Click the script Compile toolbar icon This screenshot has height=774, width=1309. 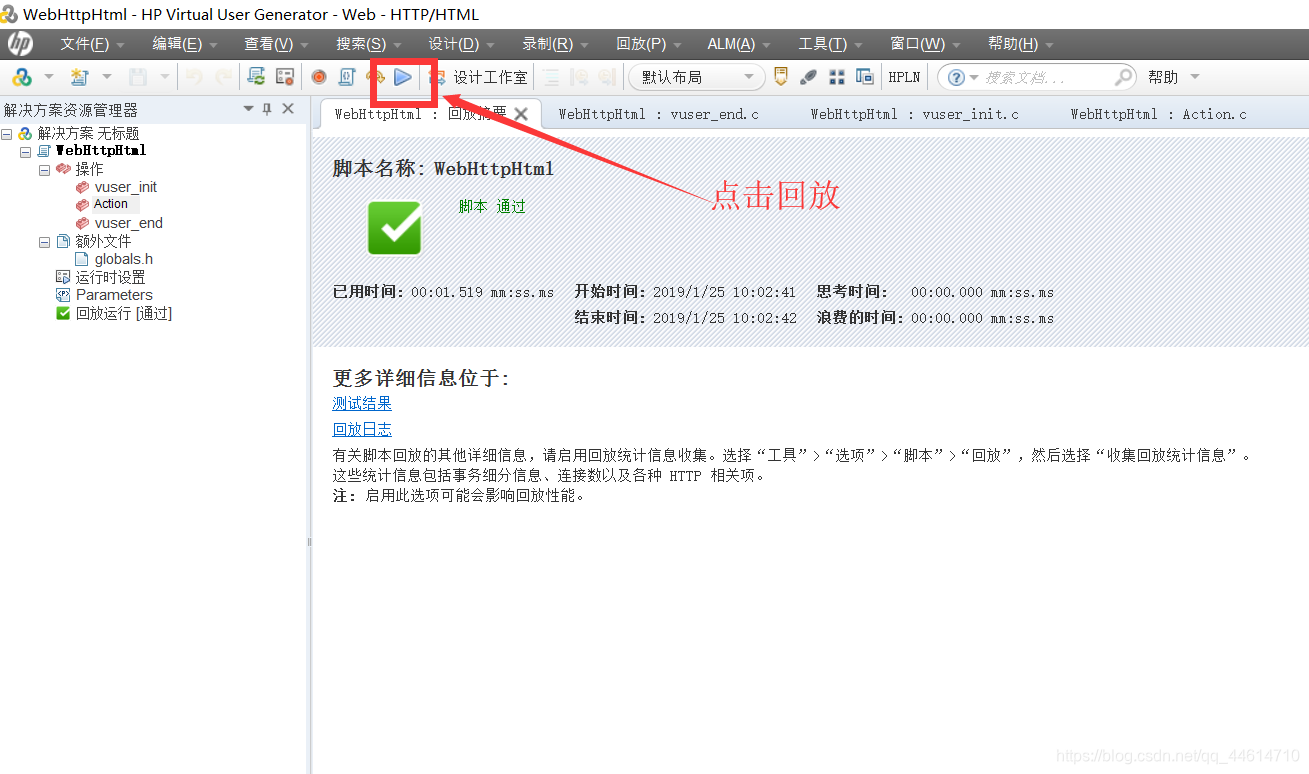tap(347, 77)
